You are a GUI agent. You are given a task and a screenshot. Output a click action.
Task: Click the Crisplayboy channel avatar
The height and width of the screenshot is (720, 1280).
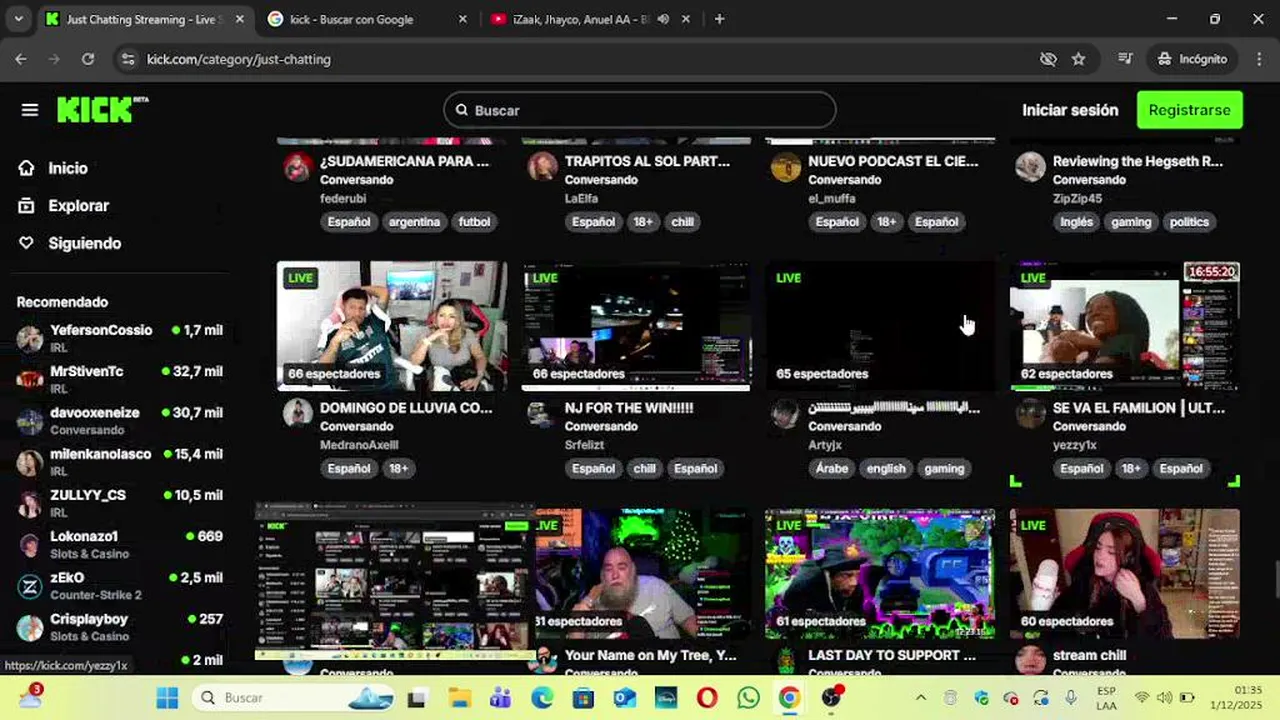pyautogui.click(x=30, y=627)
